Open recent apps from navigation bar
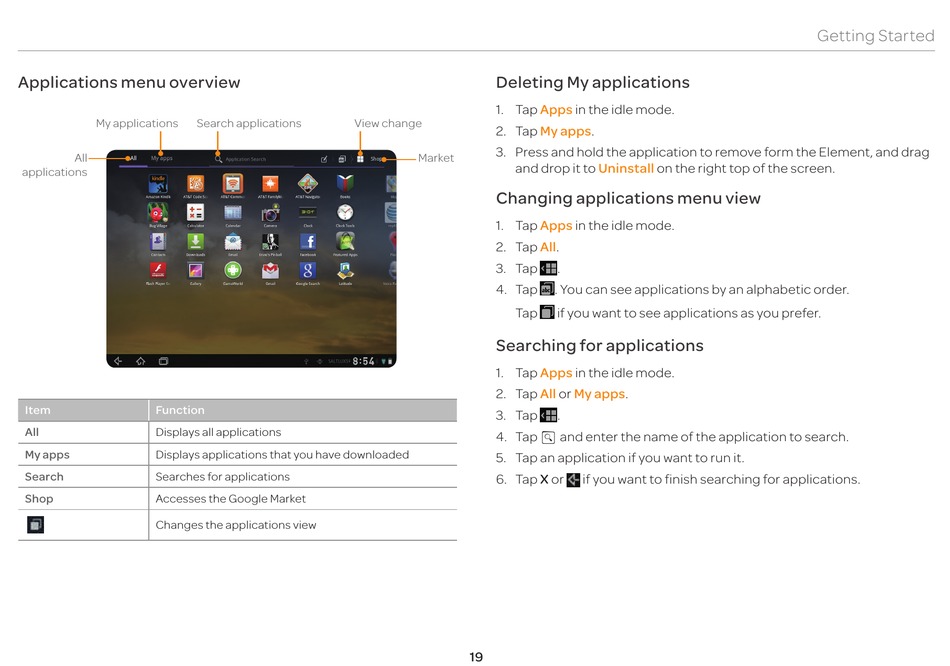 (163, 361)
